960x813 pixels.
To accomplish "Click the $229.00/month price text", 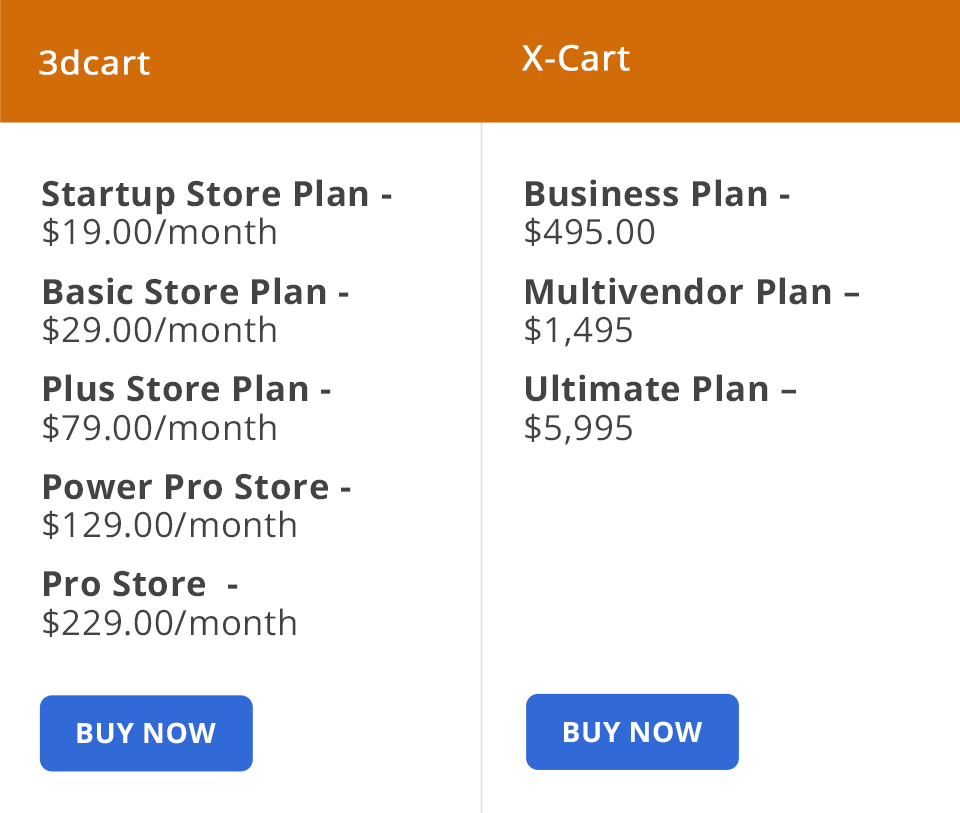I will 169,623.
